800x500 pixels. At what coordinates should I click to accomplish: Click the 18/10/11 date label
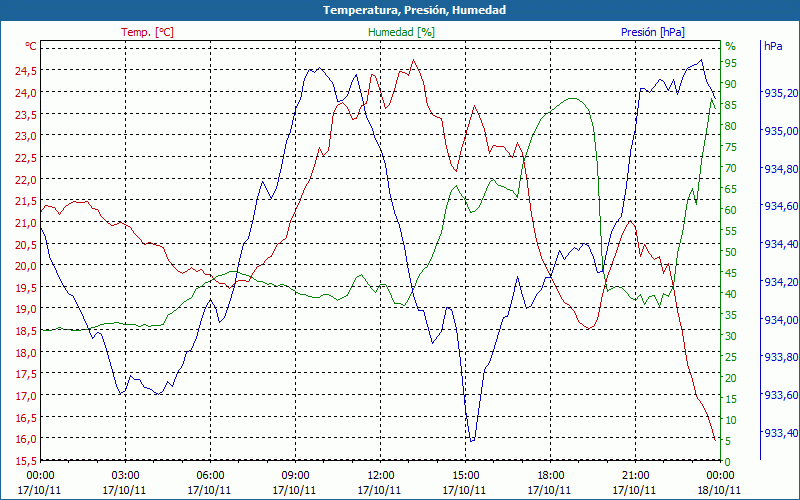point(719,490)
